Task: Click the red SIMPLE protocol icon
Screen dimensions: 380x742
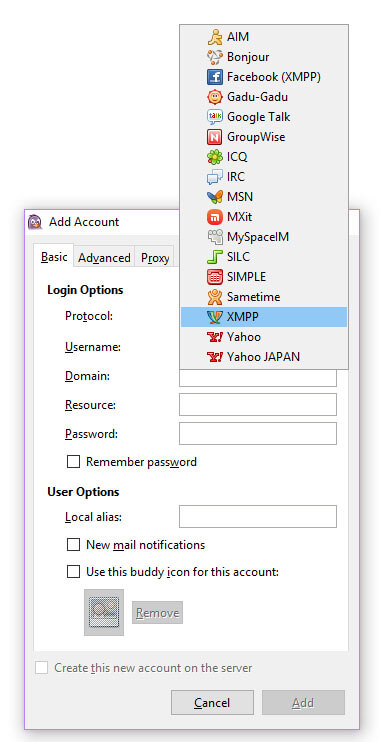Action: [214, 277]
